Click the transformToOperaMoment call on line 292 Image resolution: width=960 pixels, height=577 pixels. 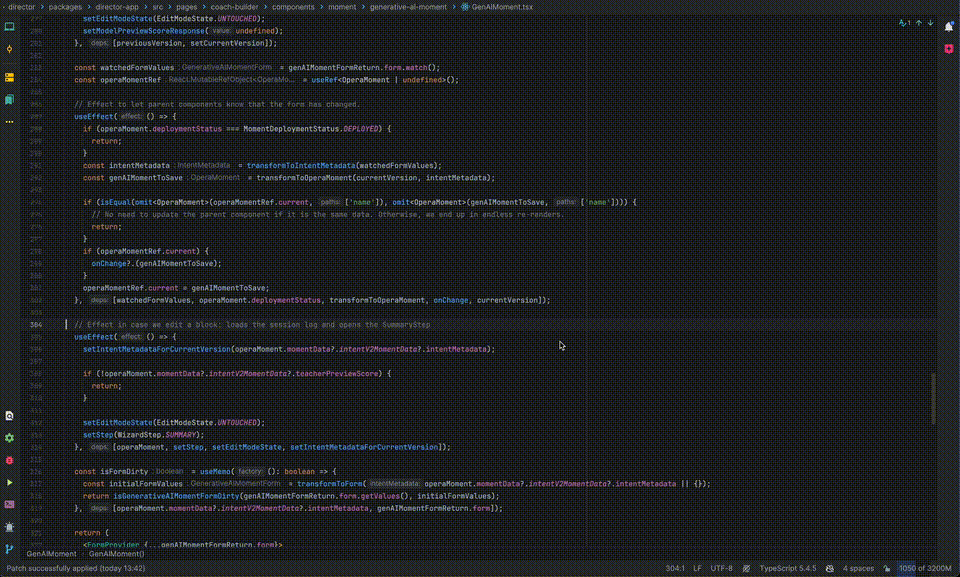tap(304, 178)
